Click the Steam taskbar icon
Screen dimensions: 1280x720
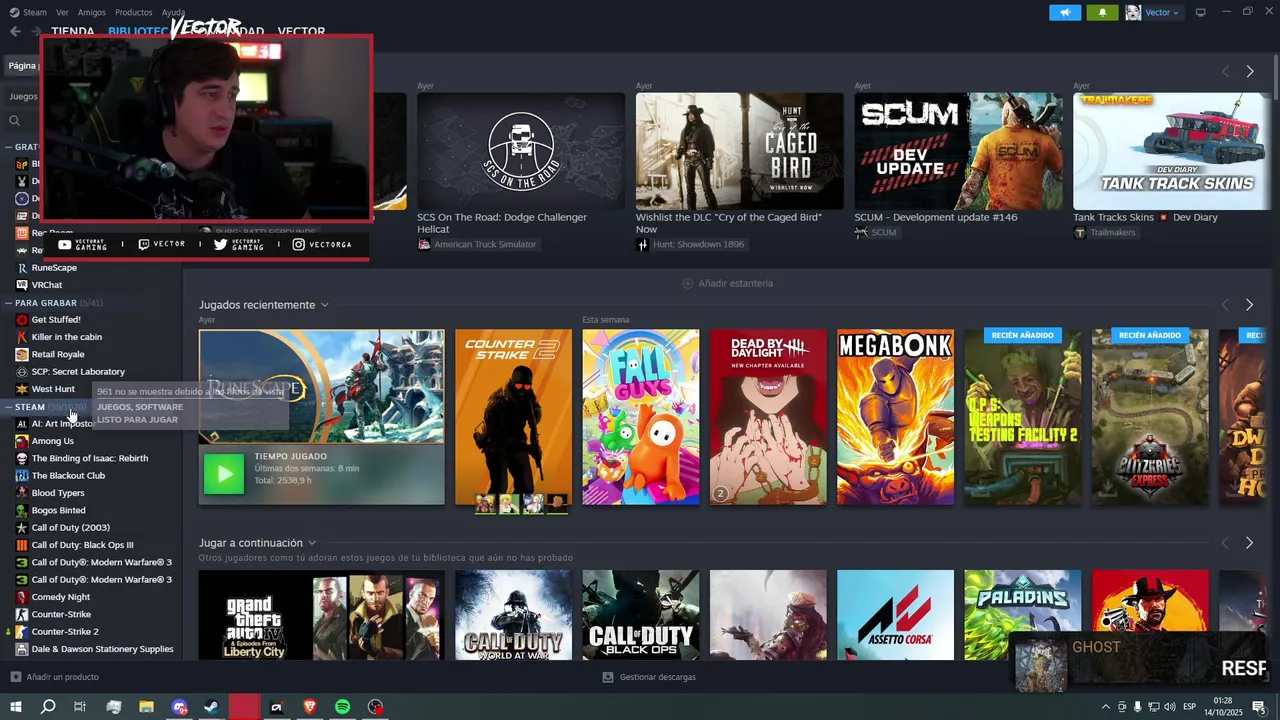(x=212, y=707)
